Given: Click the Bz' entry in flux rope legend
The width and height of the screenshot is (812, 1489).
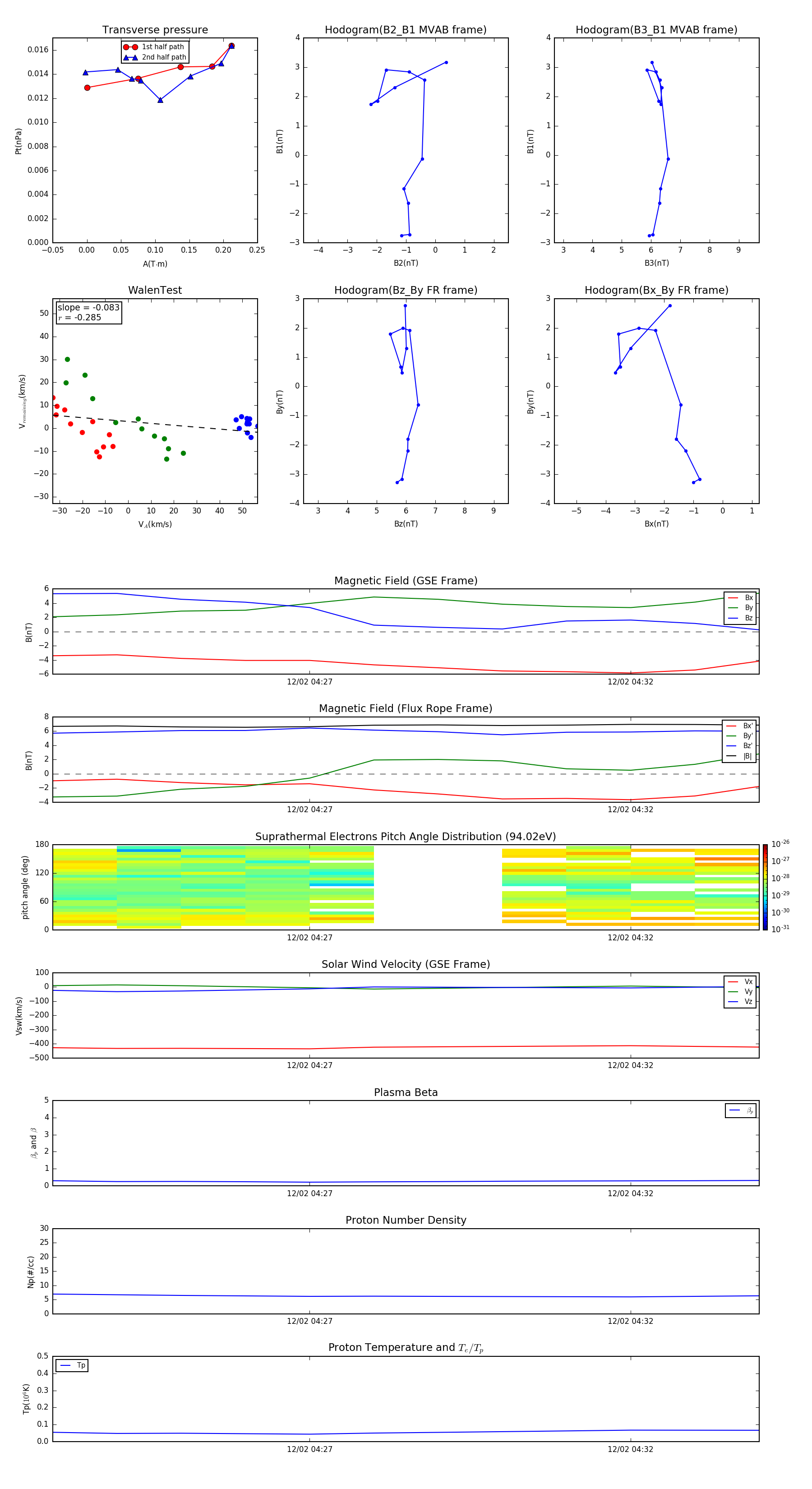Looking at the screenshot, I should 740,746.
